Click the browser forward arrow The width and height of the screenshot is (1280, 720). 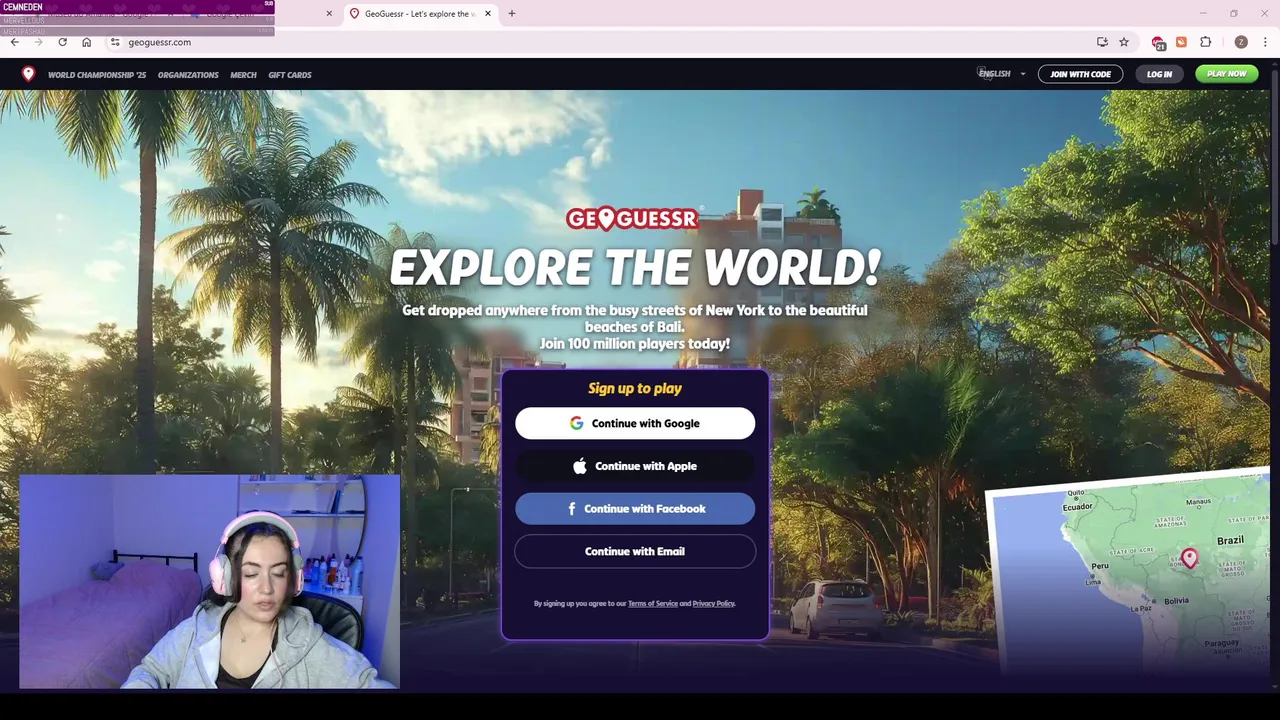point(38,42)
